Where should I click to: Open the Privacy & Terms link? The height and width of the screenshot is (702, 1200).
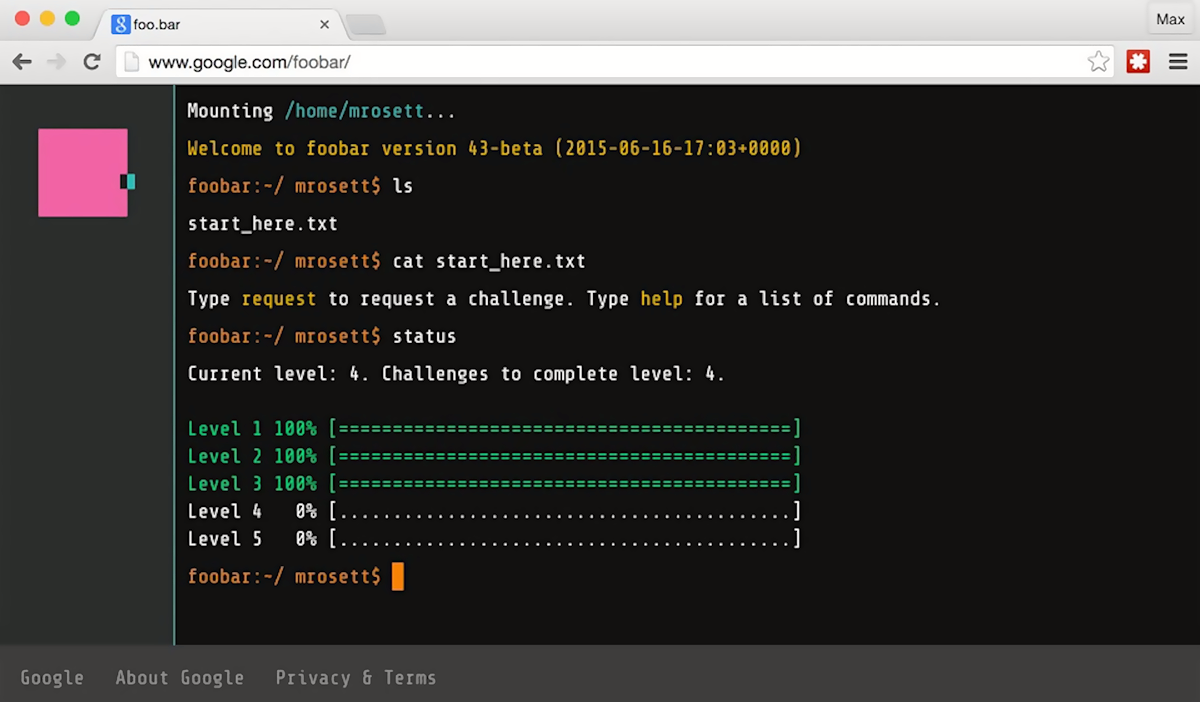pyautogui.click(x=356, y=677)
